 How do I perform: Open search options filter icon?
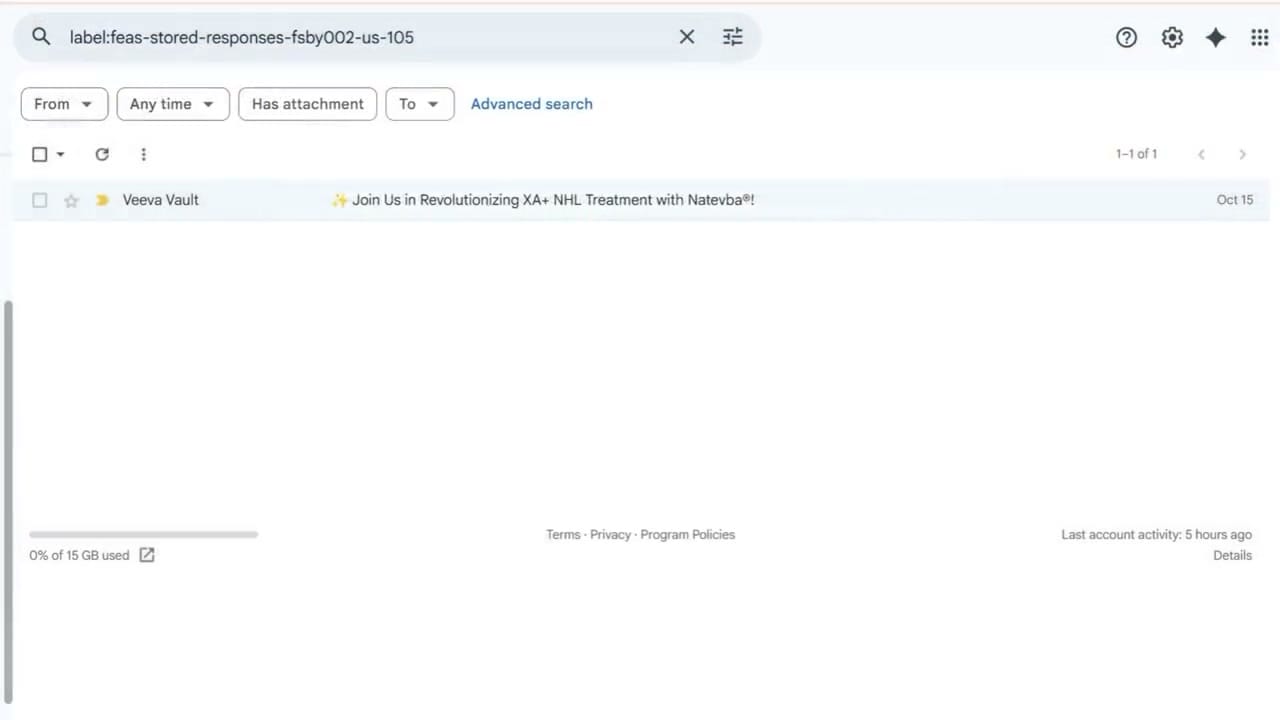733,37
